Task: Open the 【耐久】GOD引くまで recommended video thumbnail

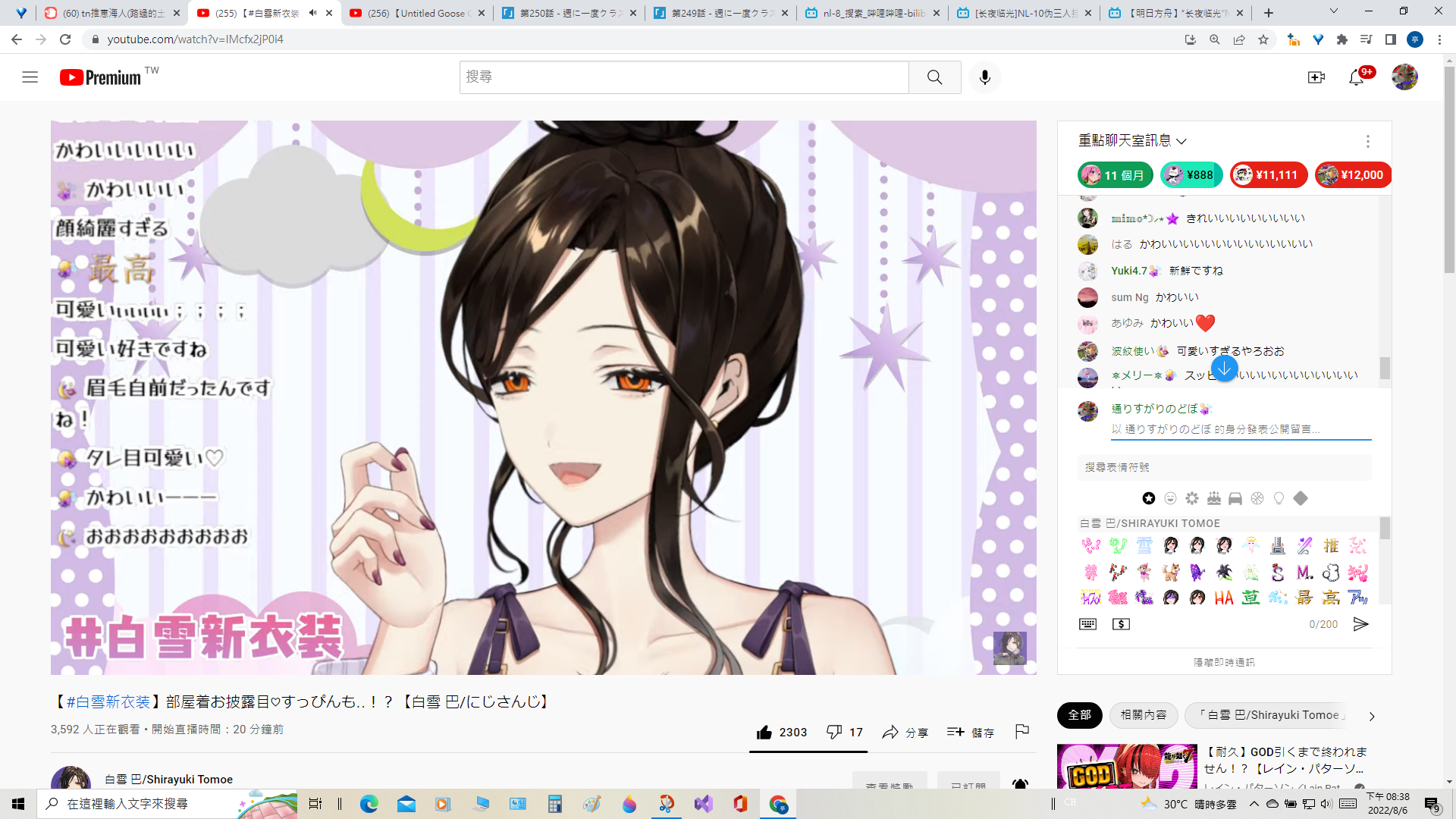Action: [1127, 767]
